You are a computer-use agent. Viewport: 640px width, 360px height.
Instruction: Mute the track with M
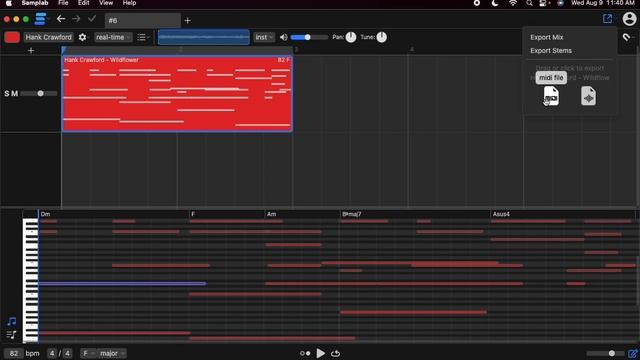pos(15,93)
